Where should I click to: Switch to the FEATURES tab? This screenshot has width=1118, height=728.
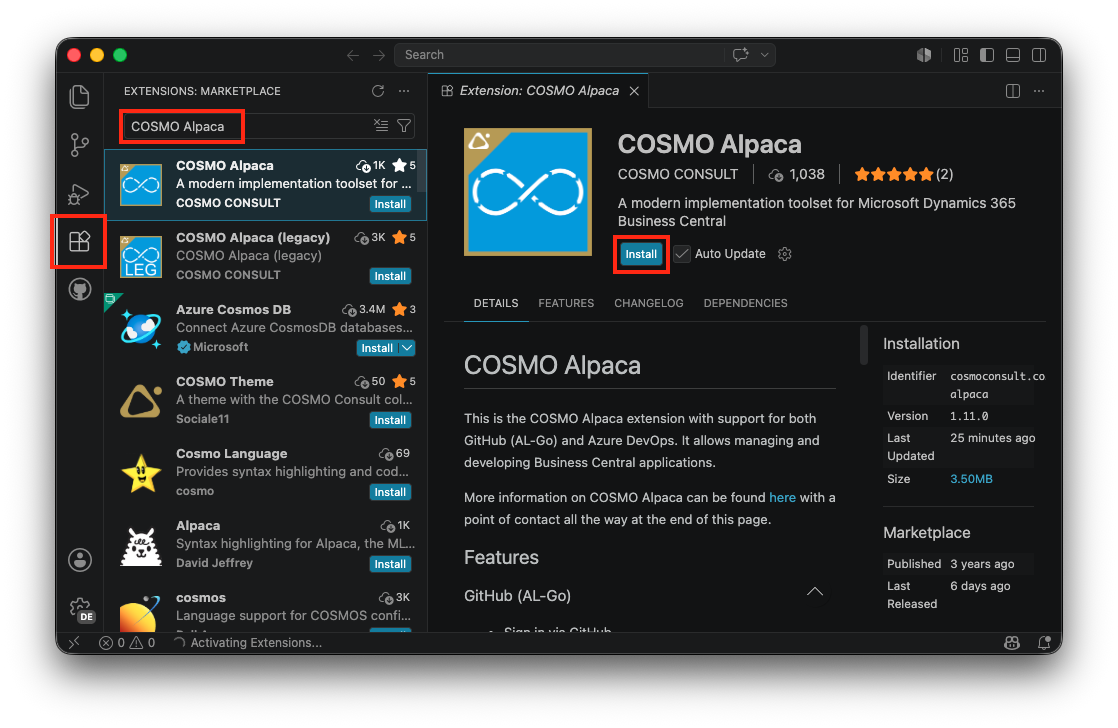point(566,303)
